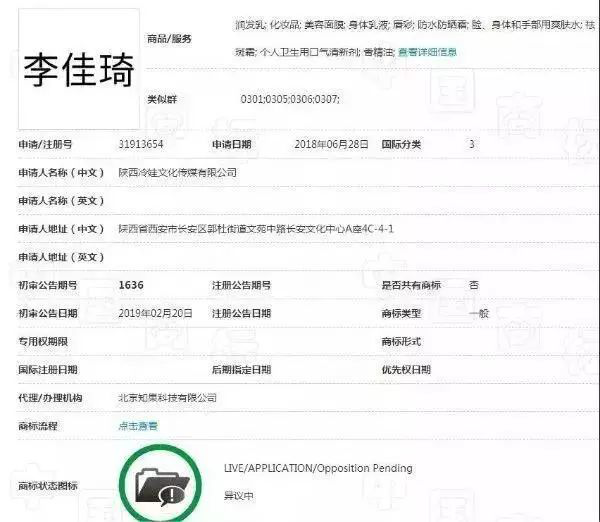Select application number 31913654
The width and height of the screenshot is (600, 522).
(x=141, y=144)
